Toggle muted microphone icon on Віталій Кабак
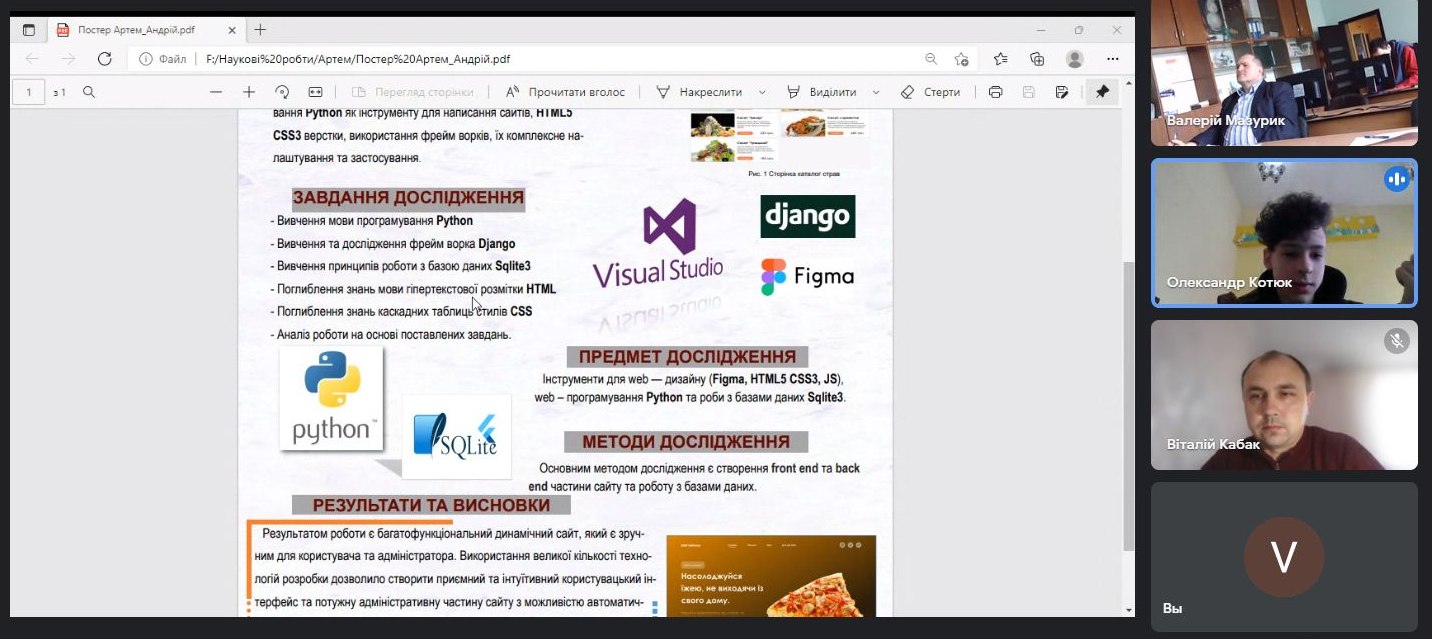This screenshot has width=1432, height=639. pyautogui.click(x=1396, y=341)
